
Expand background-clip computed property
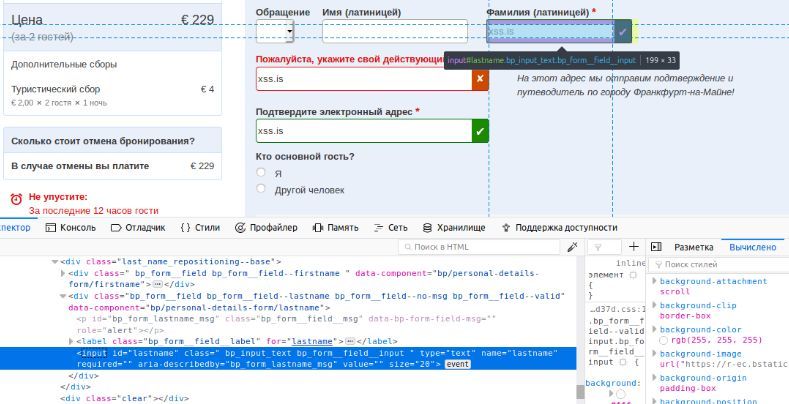click(x=654, y=305)
